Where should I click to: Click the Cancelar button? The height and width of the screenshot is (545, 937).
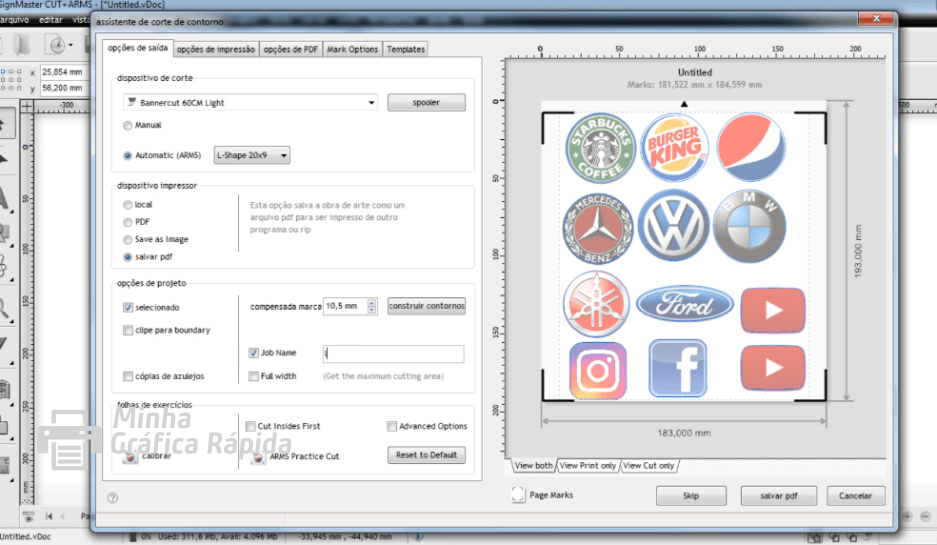coord(855,496)
